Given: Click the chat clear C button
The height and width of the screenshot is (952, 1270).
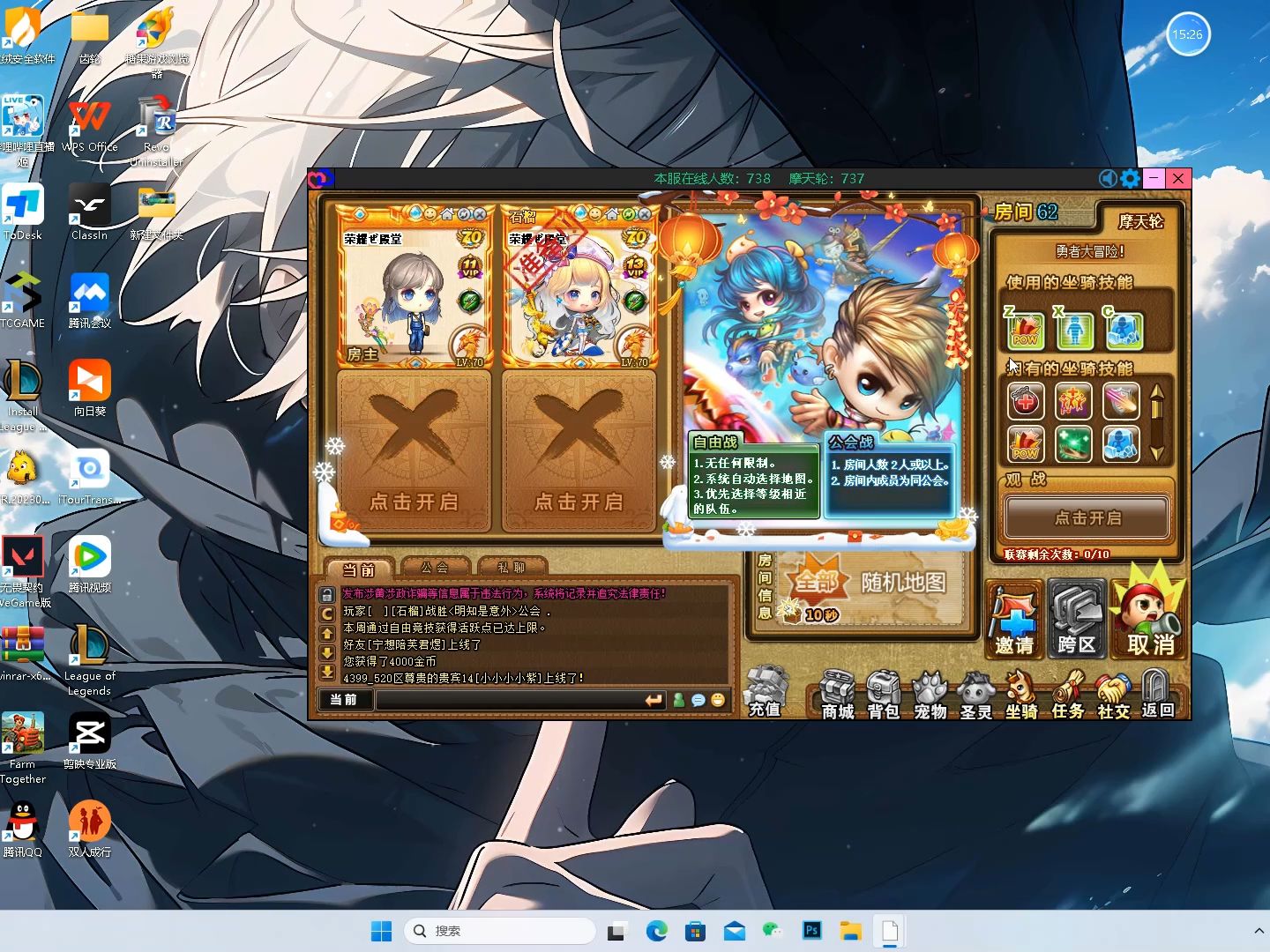Looking at the screenshot, I should coord(326,614).
